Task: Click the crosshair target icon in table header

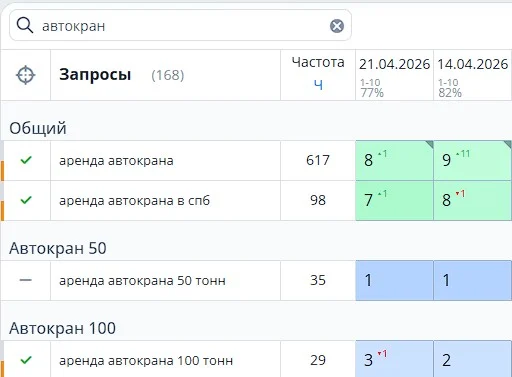Action: click(x=26, y=75)
